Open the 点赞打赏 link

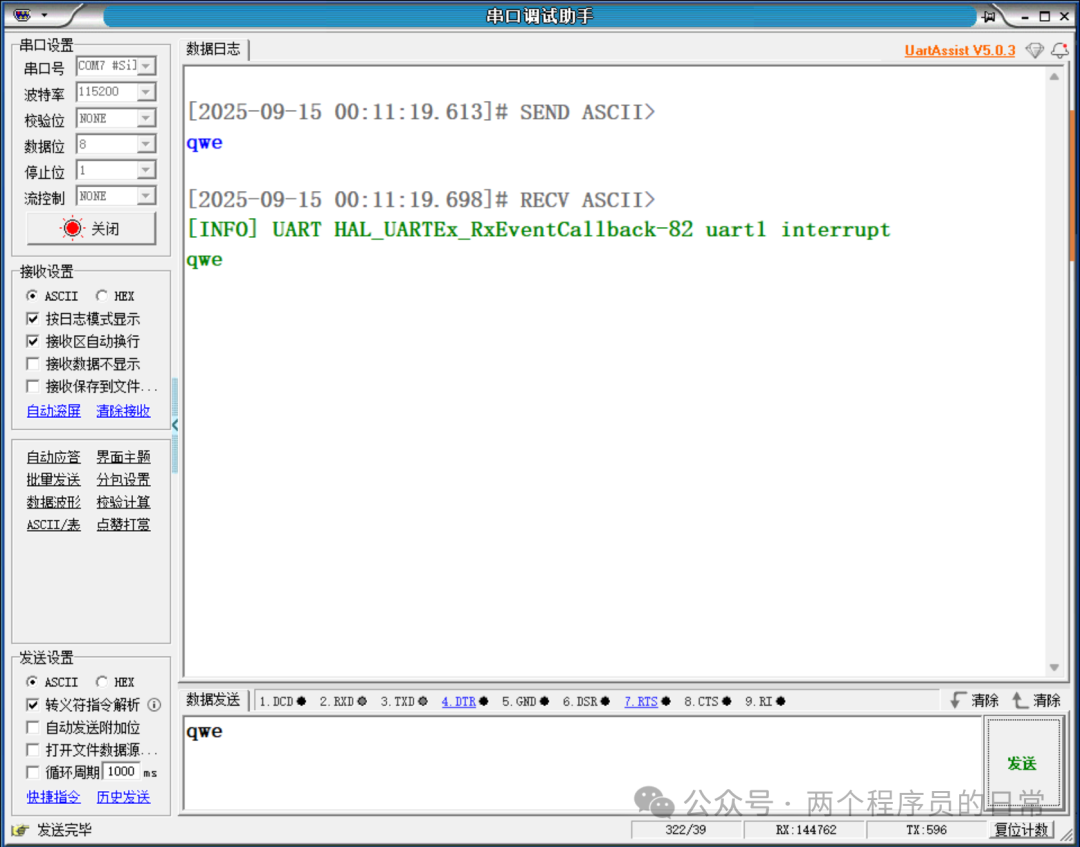(x=123, y=525)
